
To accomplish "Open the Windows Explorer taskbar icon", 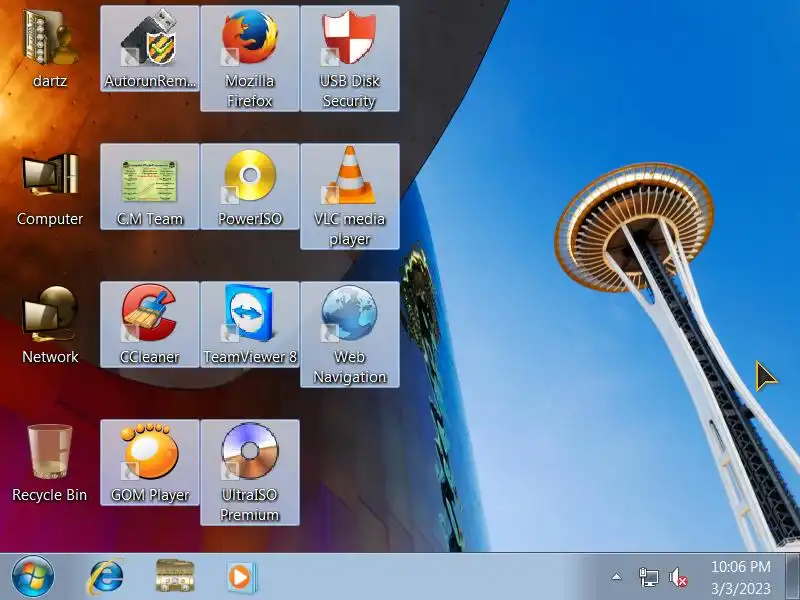I will (x=174, y=576).
